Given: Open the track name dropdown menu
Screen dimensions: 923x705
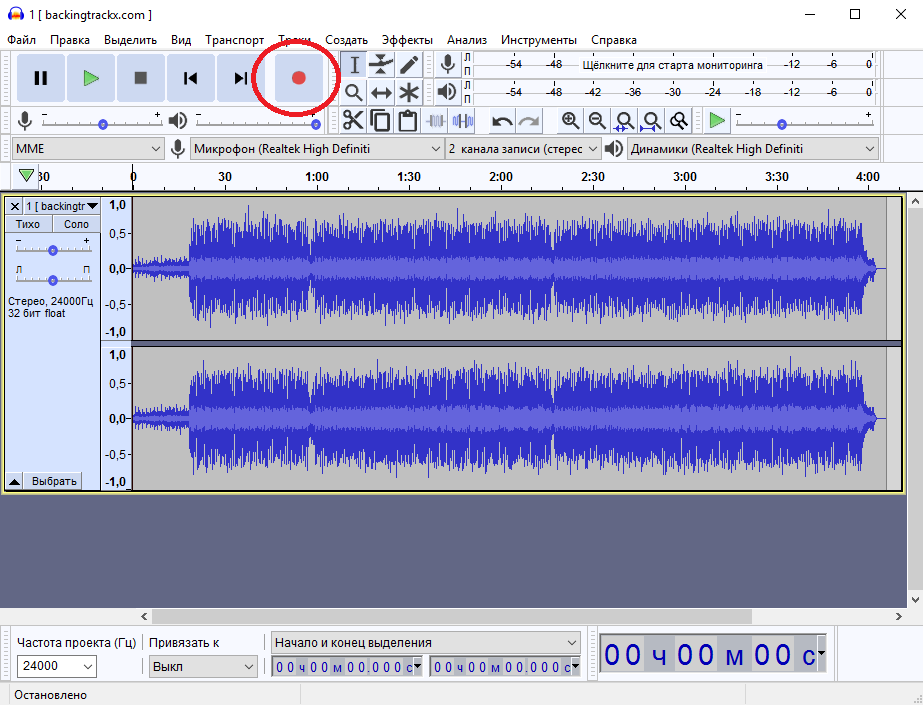Looking at the screenshot, I should 62,207.
